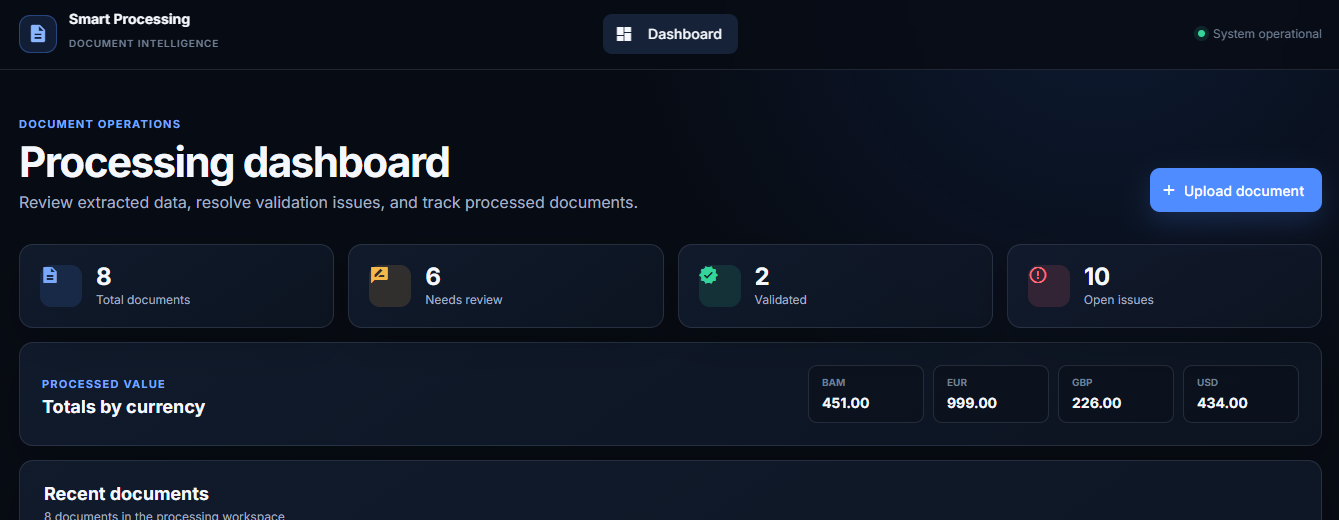The height and width of the screenshot is (520, 1339).
Task: Click the EUR 999.00 currency tile
Action: [991, 394]
